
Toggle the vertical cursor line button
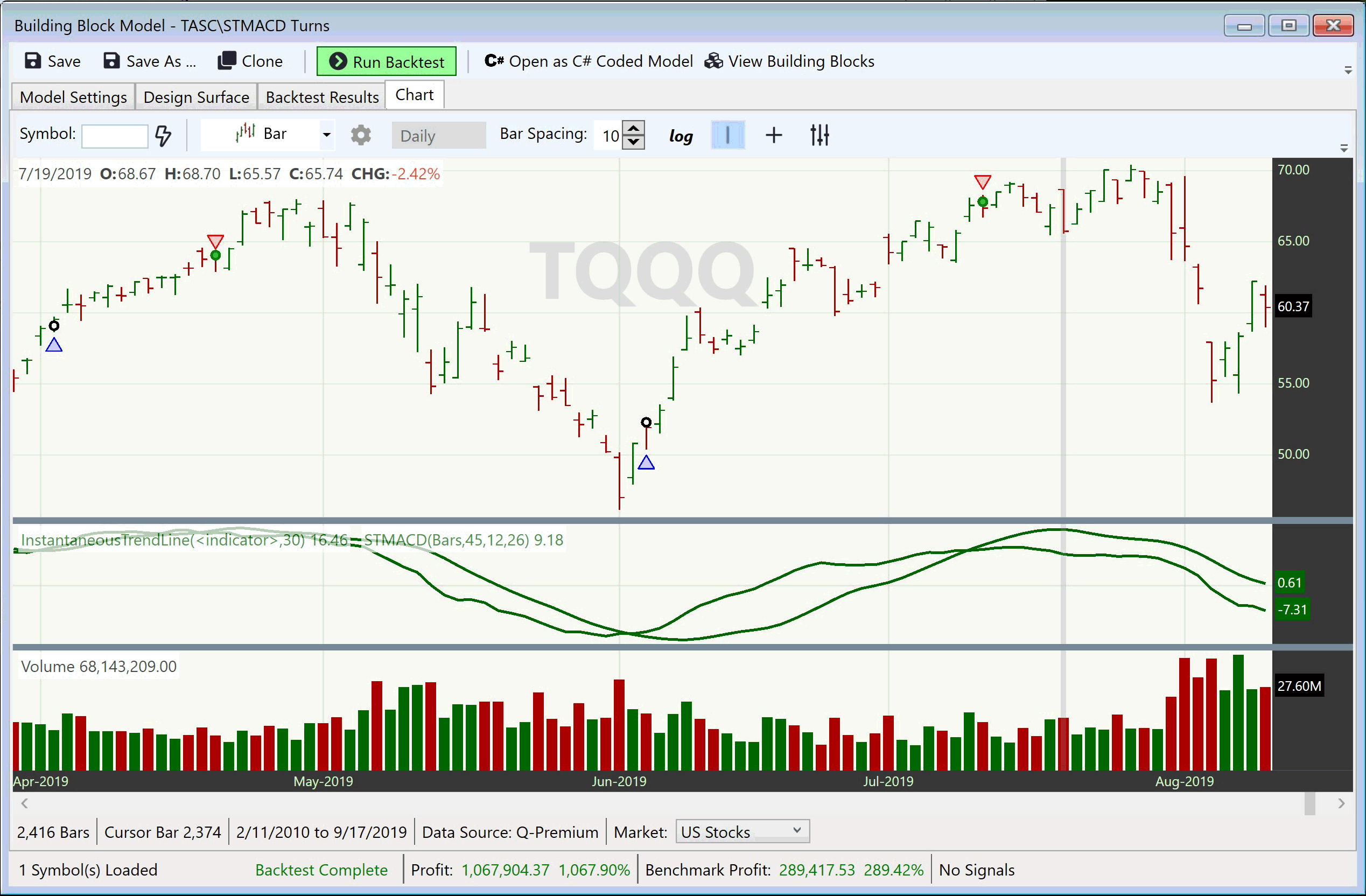coord(728,136)
